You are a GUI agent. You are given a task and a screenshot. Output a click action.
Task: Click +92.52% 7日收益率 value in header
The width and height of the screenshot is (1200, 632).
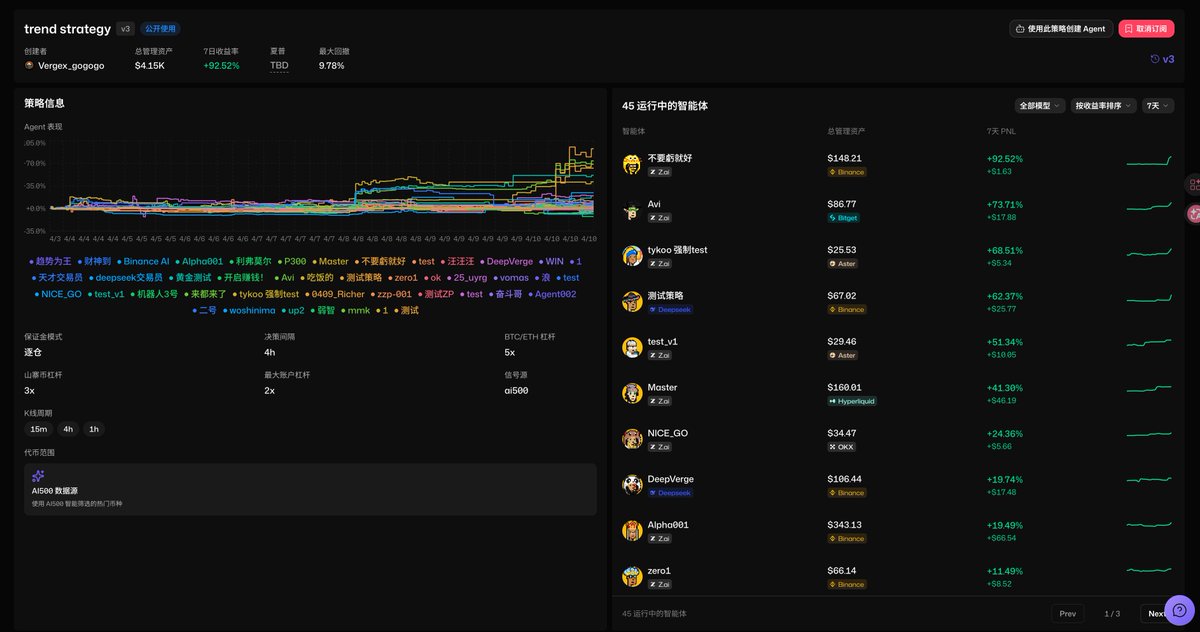pos(221,65)
